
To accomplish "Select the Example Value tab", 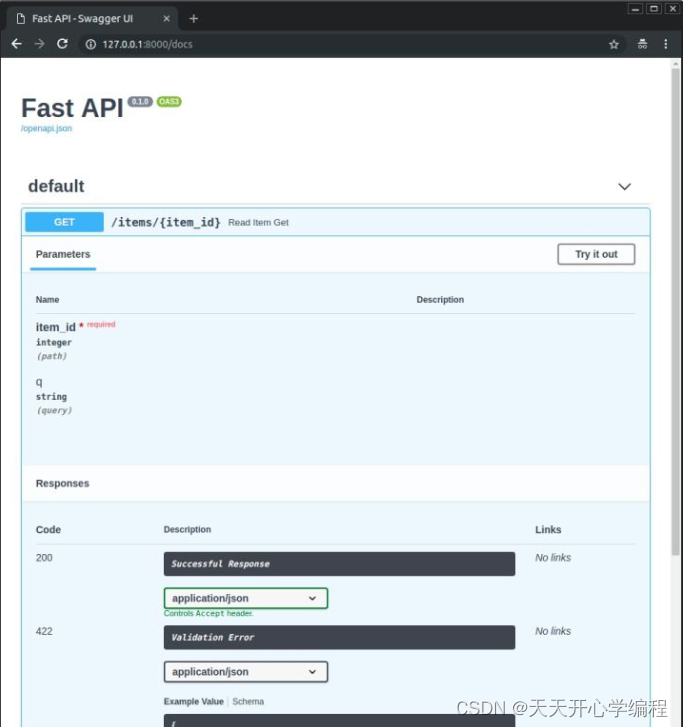I will (x=194, y=702).
